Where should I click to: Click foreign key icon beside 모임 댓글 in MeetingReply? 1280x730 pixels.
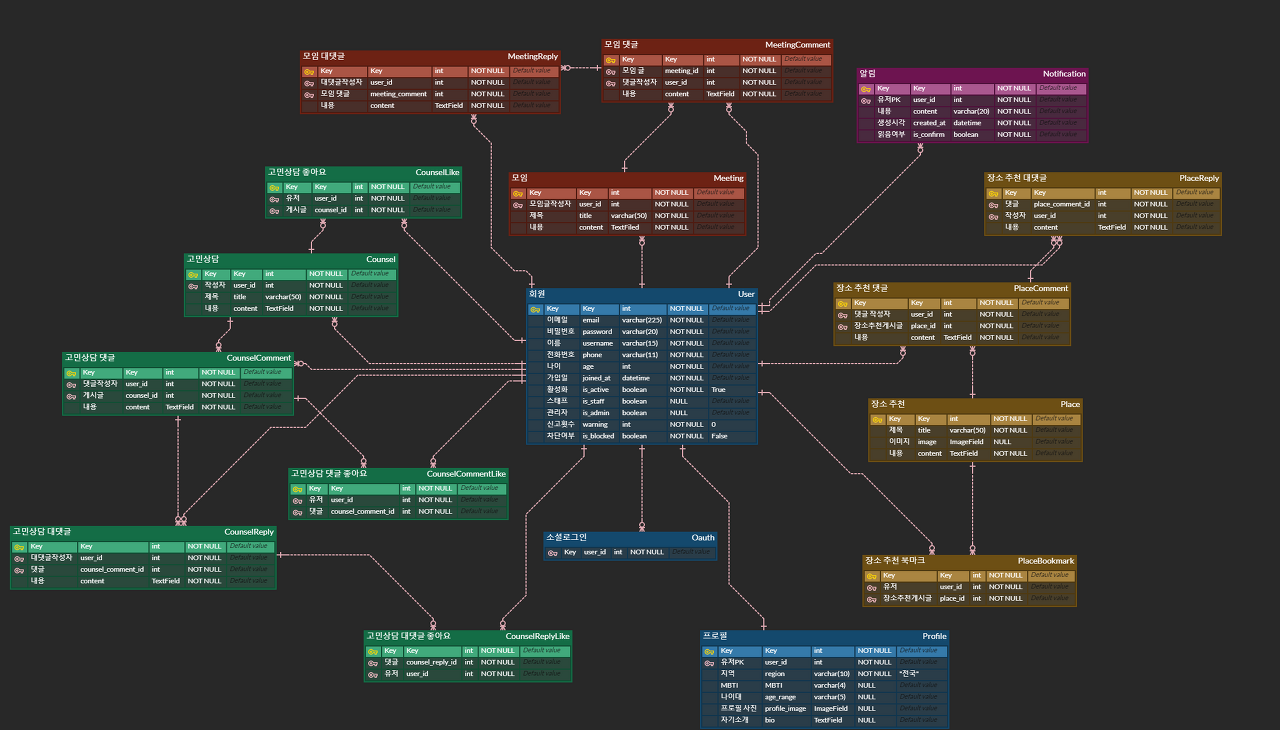(x=310, y=94)
